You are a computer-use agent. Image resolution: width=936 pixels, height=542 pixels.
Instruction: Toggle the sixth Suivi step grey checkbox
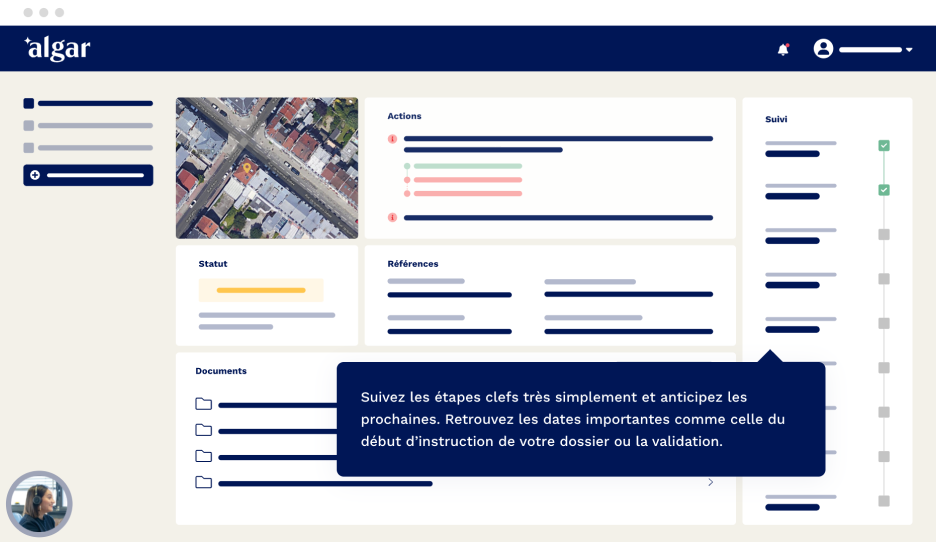[x=884, y=368]
